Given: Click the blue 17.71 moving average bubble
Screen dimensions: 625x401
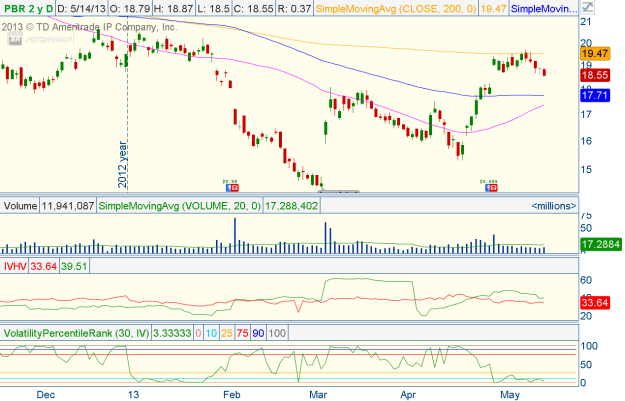Looking at the screenshot, I should pyautogui.click(x=595, y=95).
